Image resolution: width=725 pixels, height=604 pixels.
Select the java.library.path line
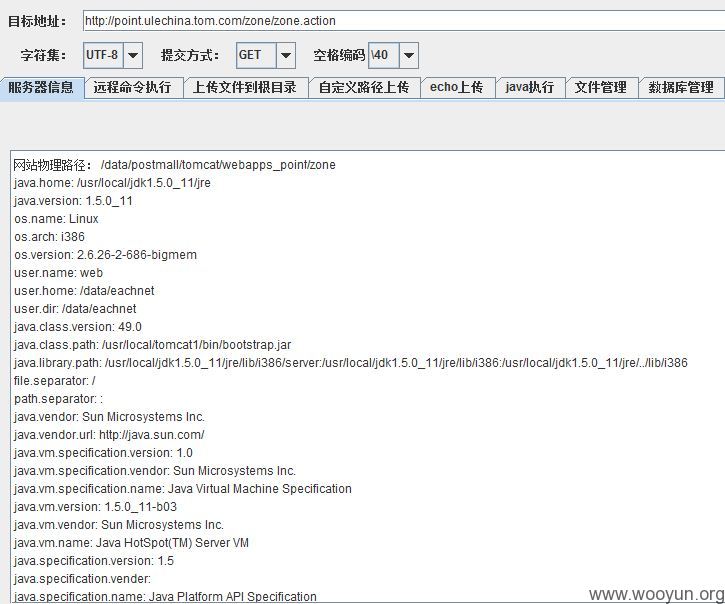(350, 363)
